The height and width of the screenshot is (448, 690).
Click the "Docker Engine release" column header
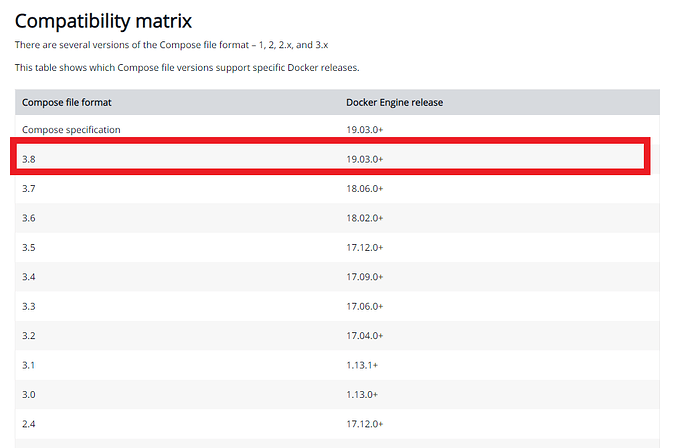tap(394, 102)
